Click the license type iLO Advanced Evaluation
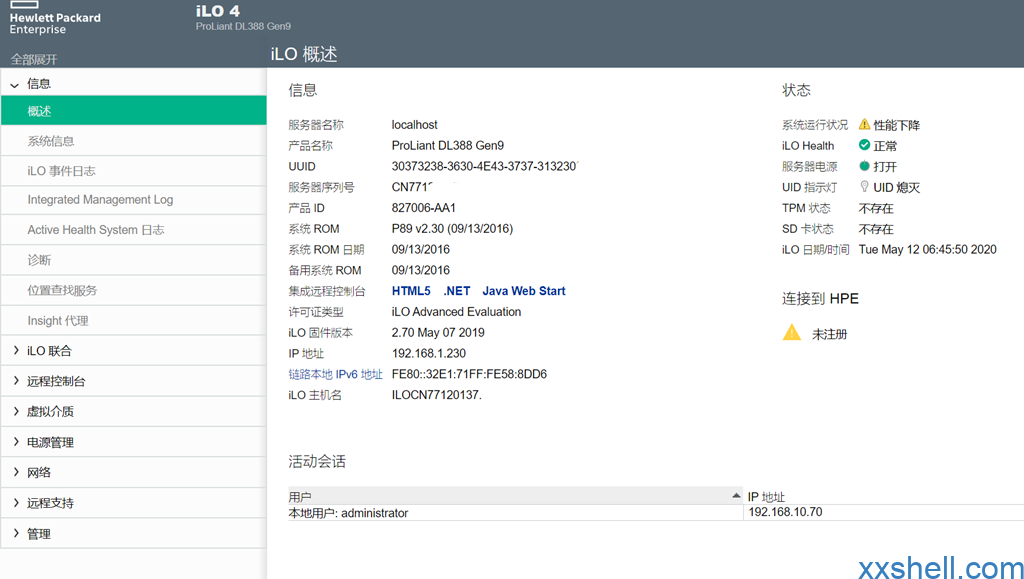The width and height of the screenshot is (1024, 579). pos(456,312)
